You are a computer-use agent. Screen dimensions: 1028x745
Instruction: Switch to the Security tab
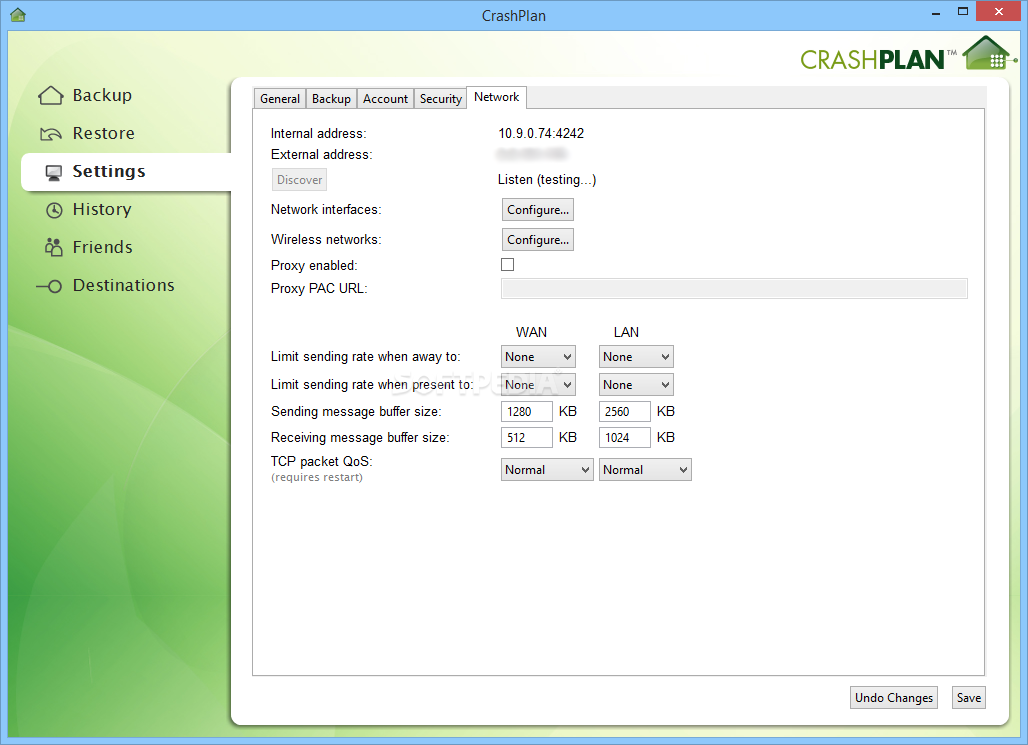point(441,98)
